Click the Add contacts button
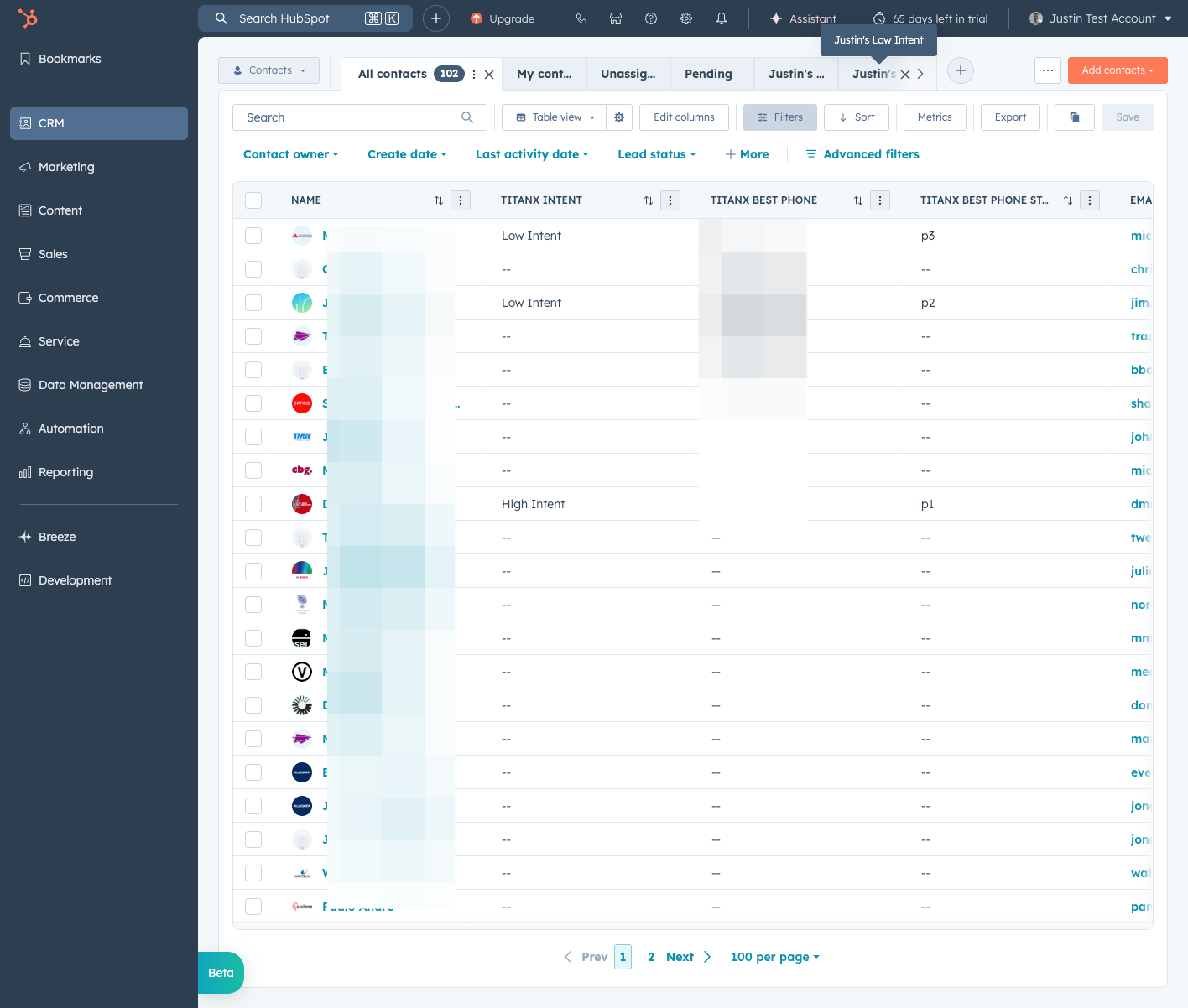1188x1008 pixels. [1118, 70]
